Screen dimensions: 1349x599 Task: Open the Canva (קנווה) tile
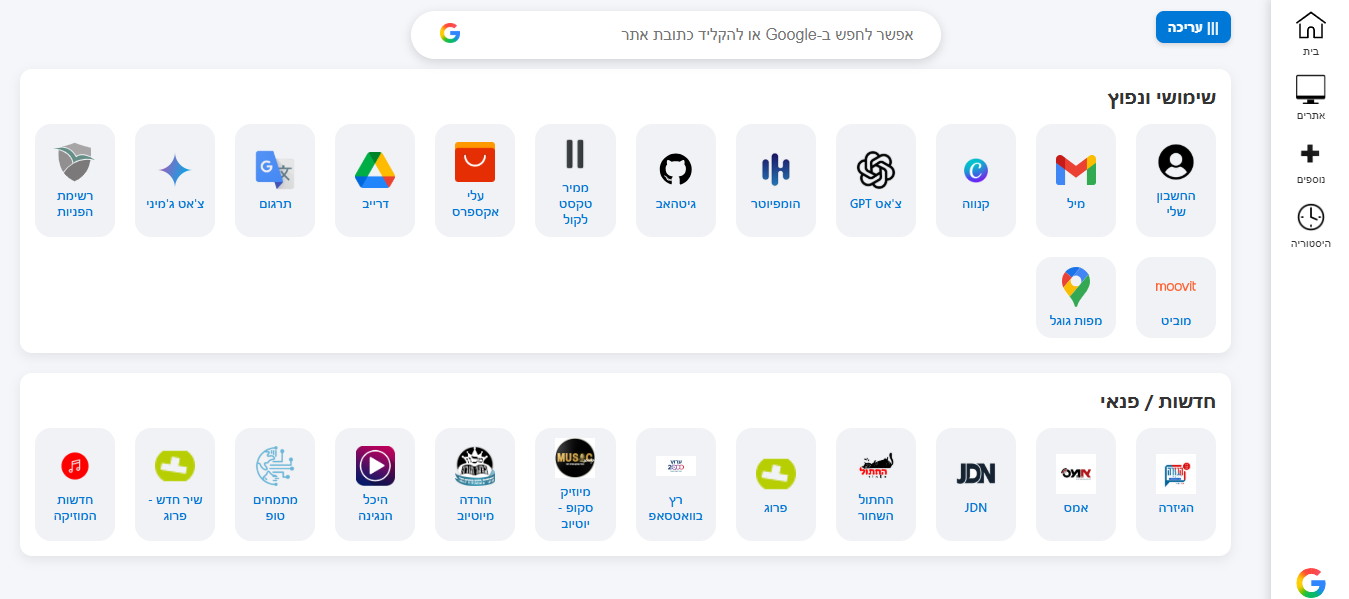976,180
